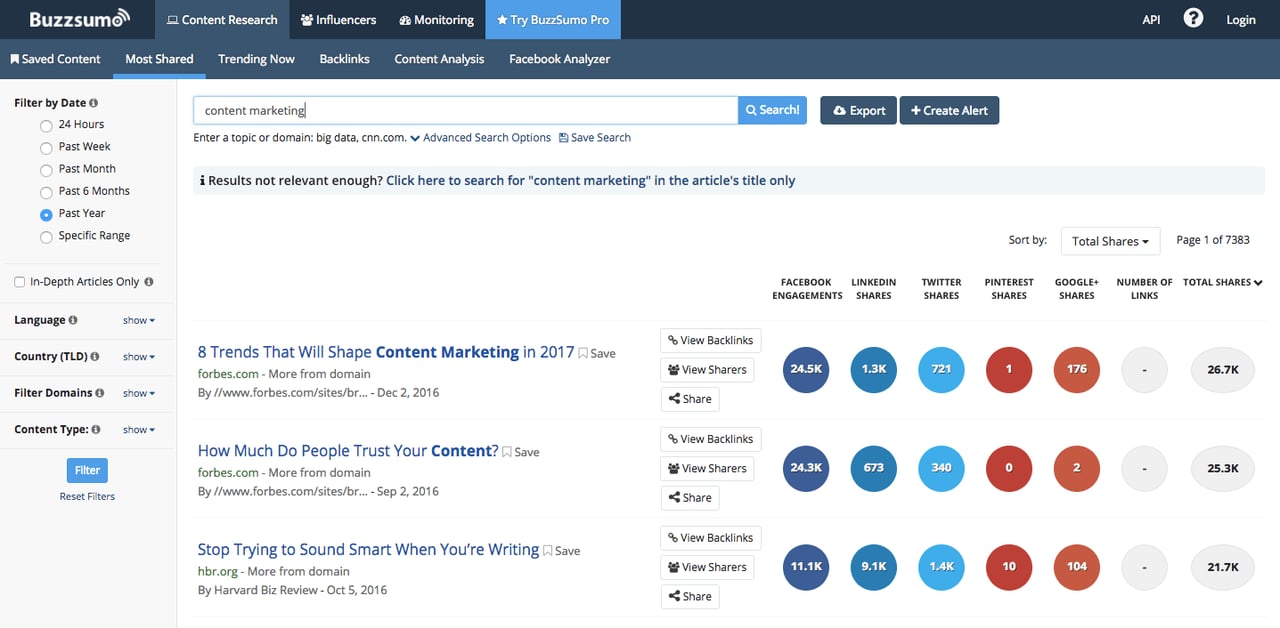Expand the Language filter with show
The height and width of the screenshot is (628, 1280).
coord(139,321)
